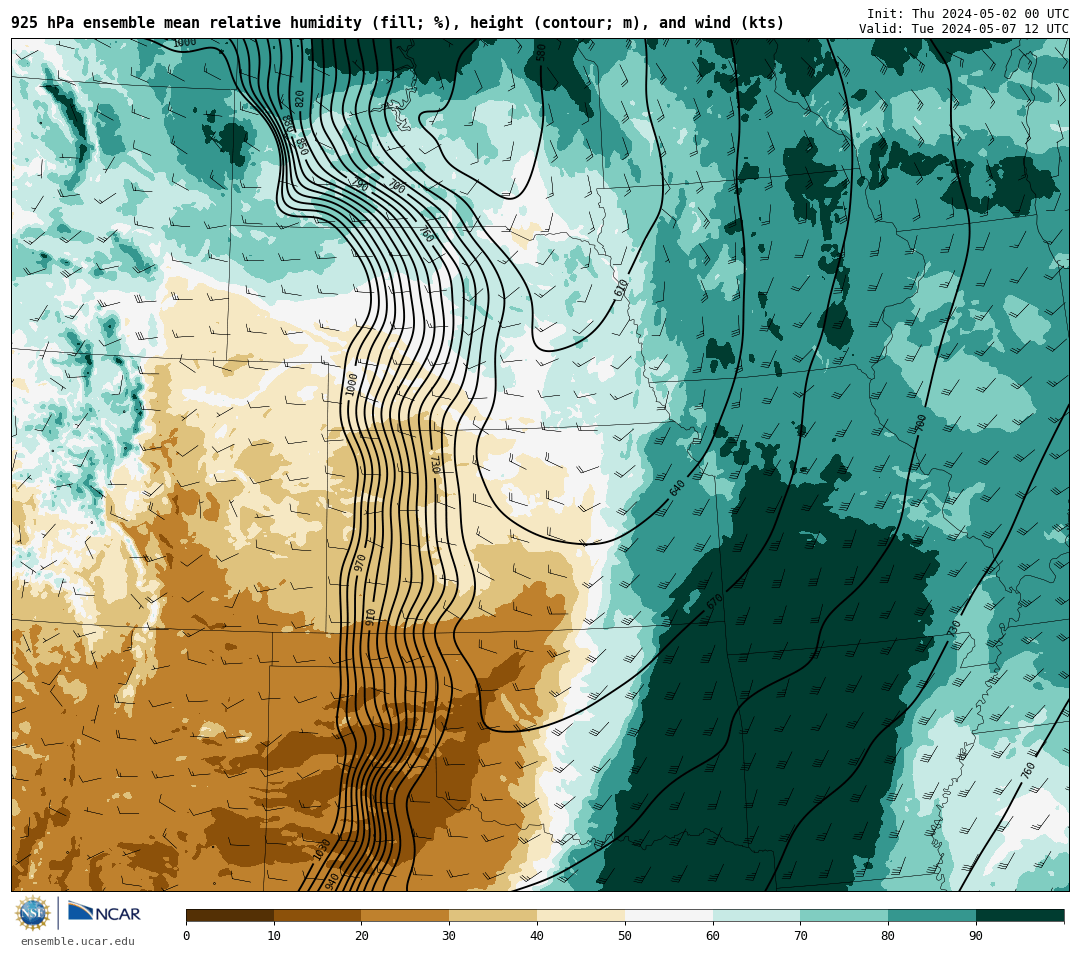The image size is (1080, 954).
Task: Pick the 20-30 orange-brown colorbar segment
Action: (x=405, y=915)
